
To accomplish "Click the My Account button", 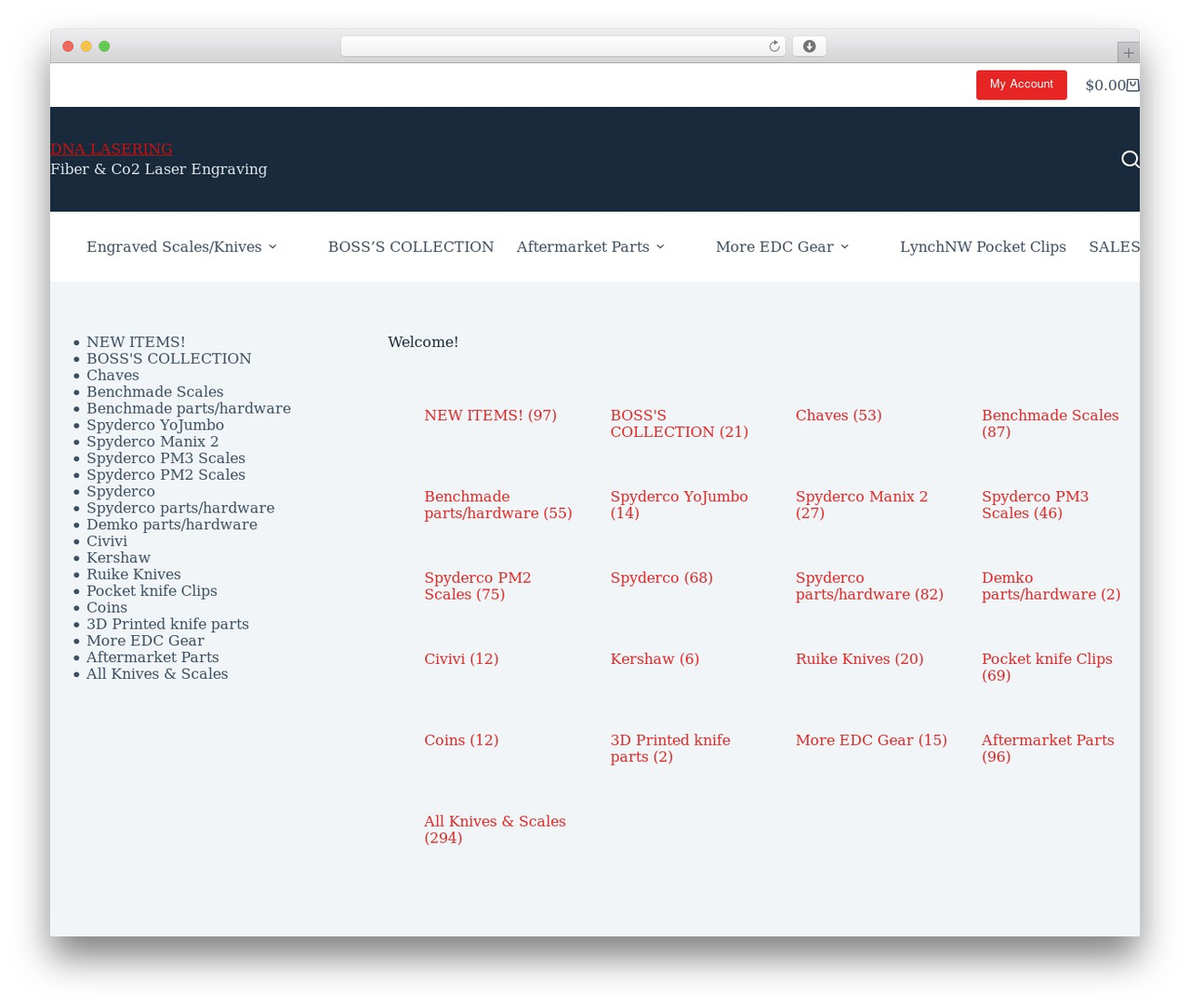I will (x=1021, y=85).
